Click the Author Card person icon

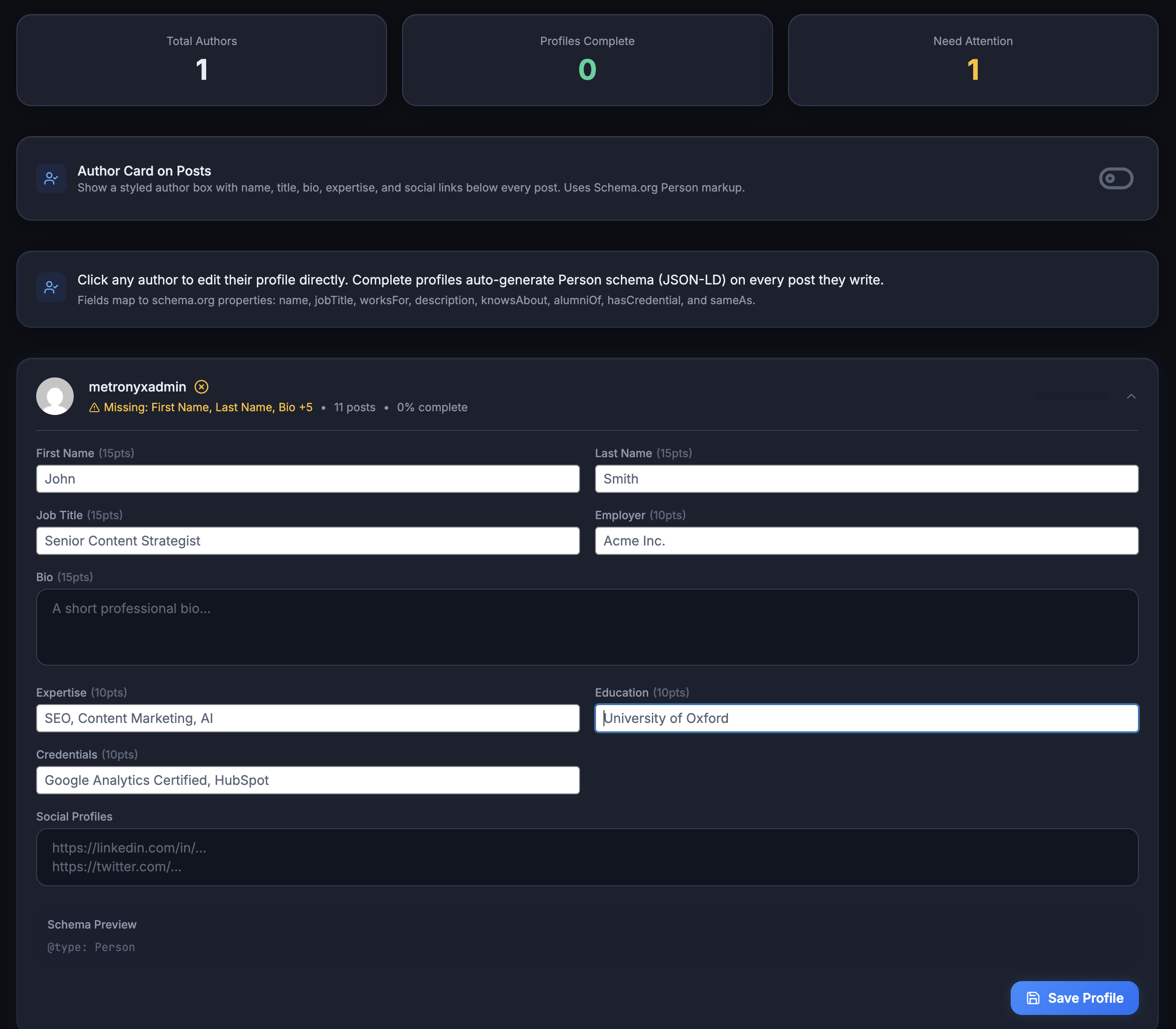[51, 178]
